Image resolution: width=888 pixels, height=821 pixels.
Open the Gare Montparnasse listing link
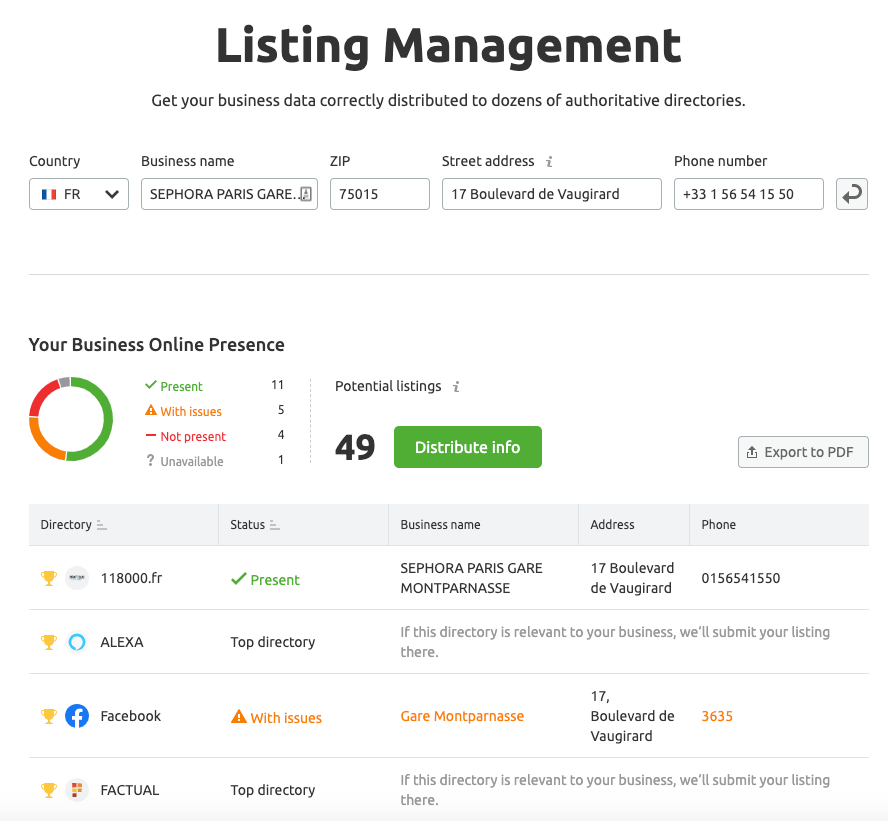tap(462, 716)
